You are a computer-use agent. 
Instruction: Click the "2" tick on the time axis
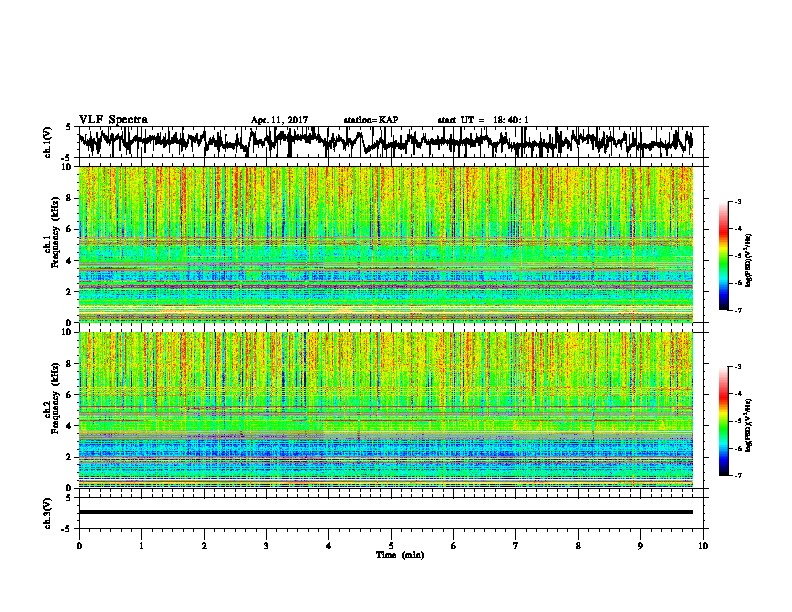[x=204, y=546]
